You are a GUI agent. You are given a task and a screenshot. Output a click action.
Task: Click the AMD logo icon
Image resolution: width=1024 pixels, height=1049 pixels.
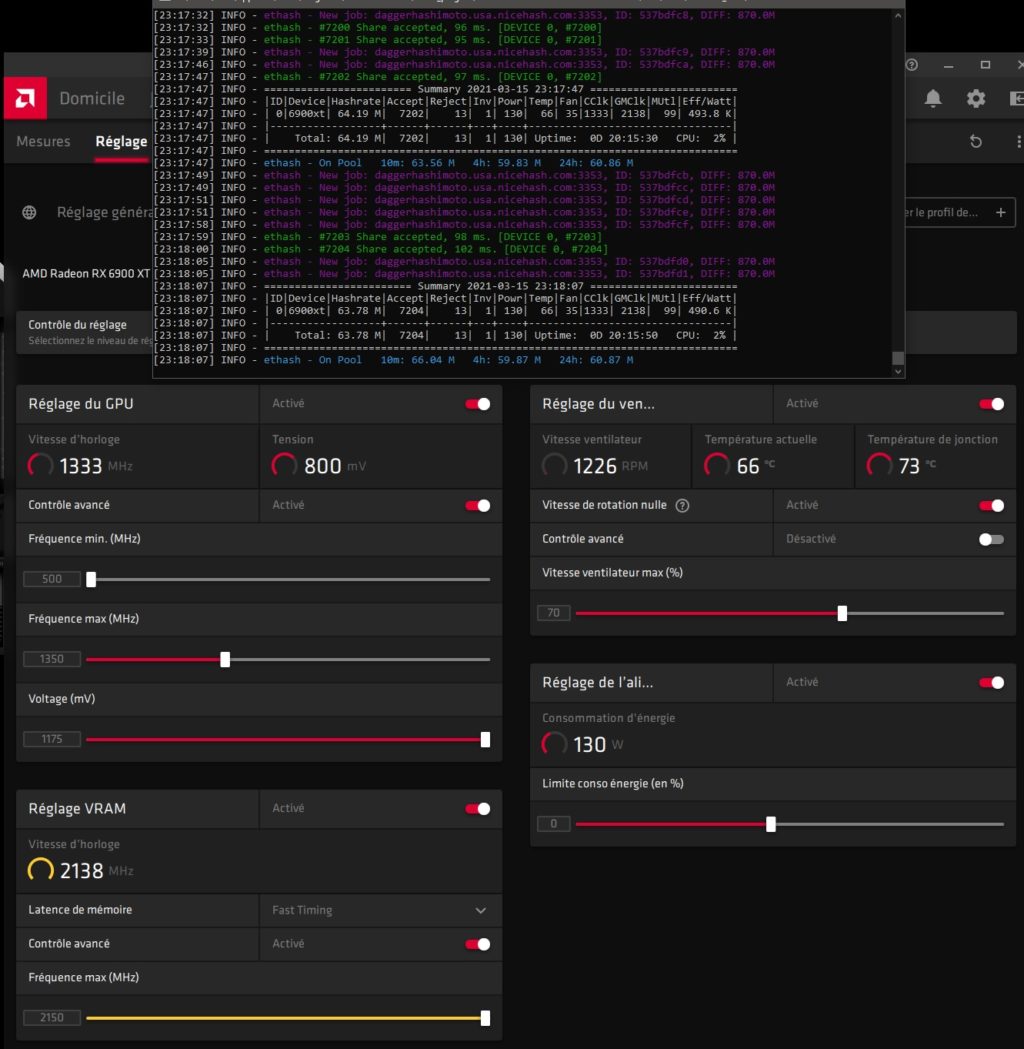[x=25, y=98]
